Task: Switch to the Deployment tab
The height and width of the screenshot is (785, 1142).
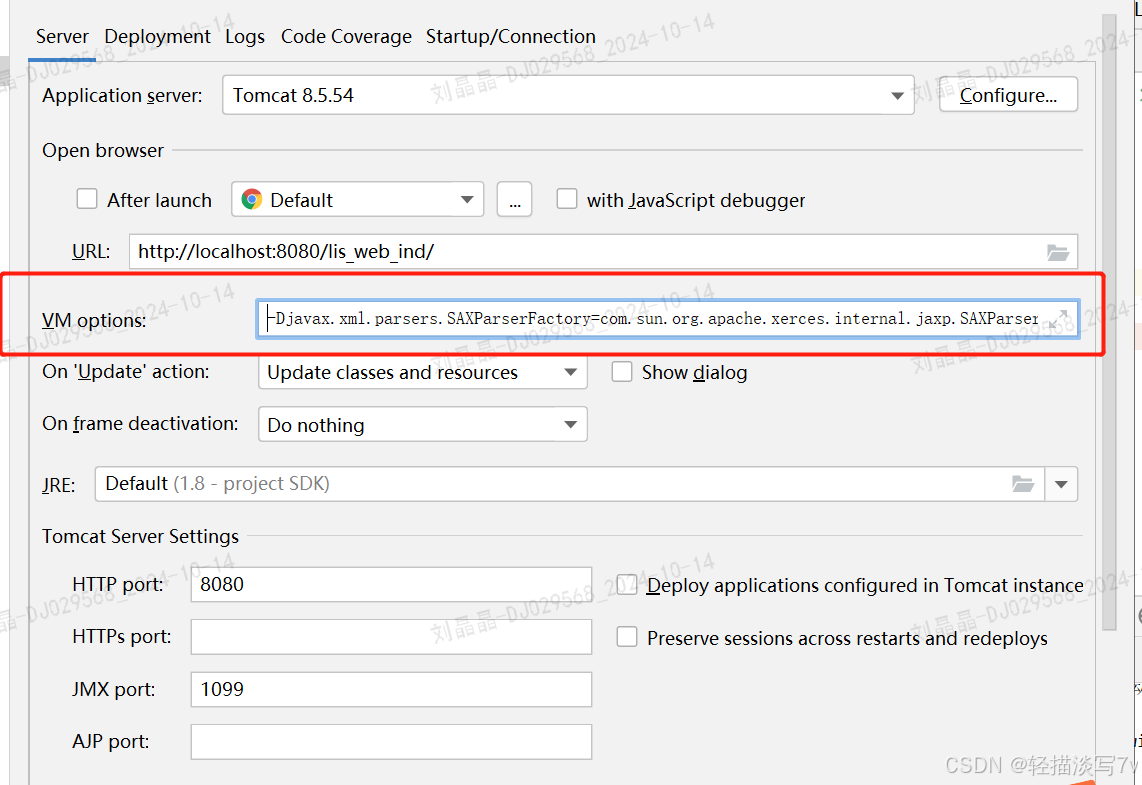Action: pos(157,36)
